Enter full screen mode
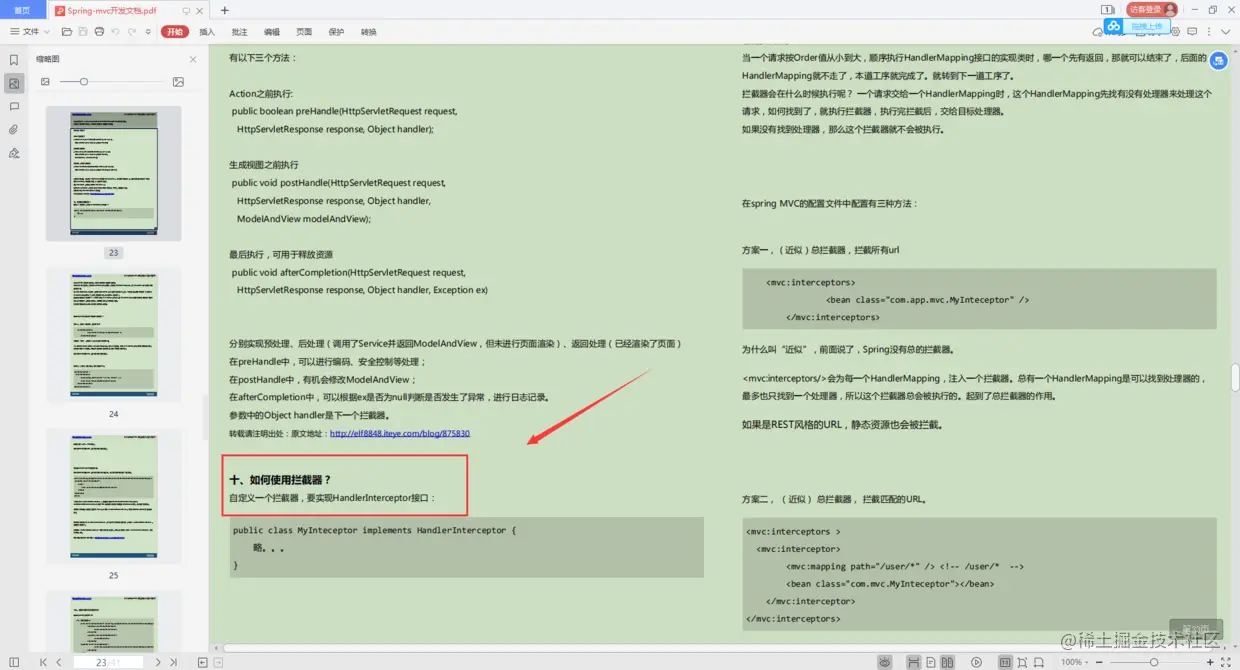Viewport: 1240px width, 670px height. (1226, 662)
